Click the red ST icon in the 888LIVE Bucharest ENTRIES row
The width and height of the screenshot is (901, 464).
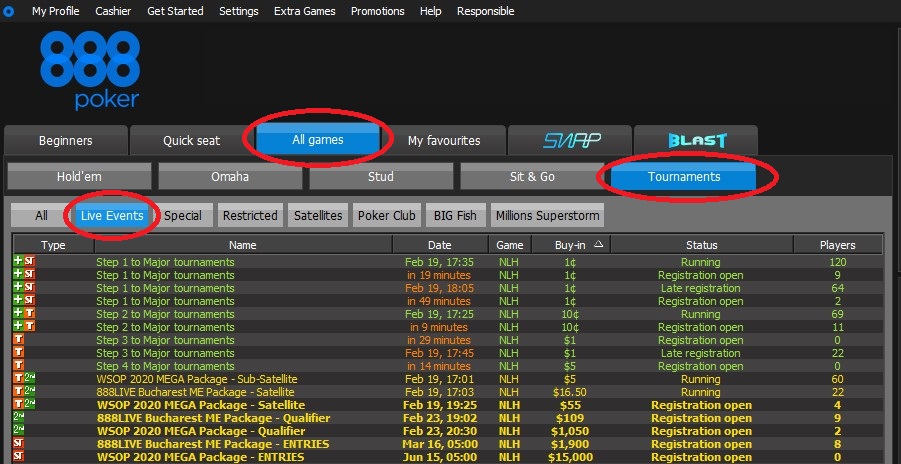tap(18, 444)
